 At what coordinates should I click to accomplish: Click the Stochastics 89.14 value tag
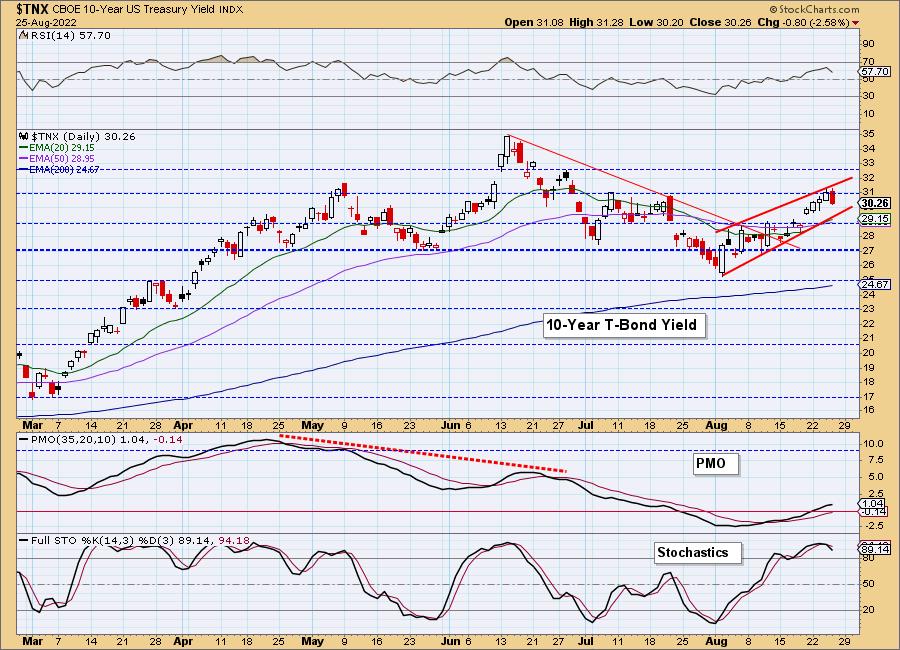coord(875,550)
